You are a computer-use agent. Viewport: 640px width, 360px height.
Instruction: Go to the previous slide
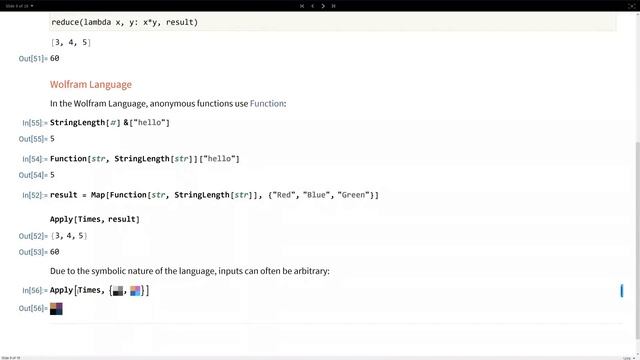pyautogui.click(x=313, y=6)
